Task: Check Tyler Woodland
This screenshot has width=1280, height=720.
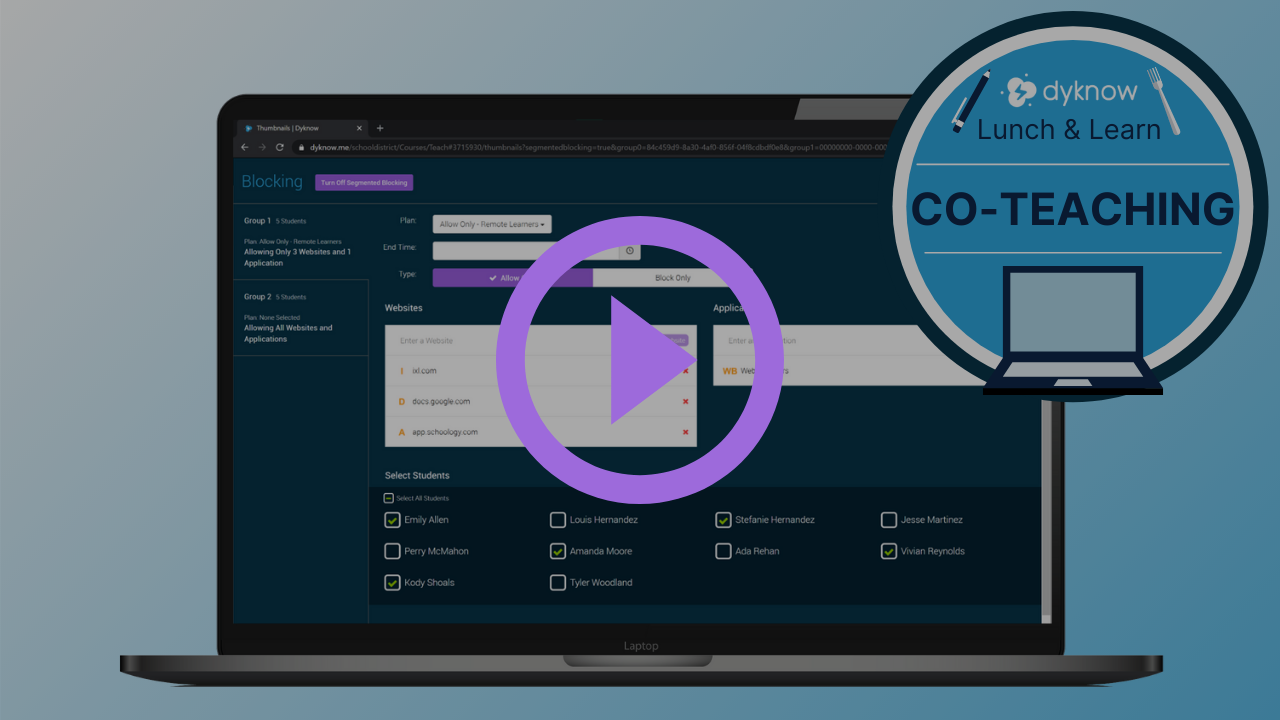Action: click(558, 582)
